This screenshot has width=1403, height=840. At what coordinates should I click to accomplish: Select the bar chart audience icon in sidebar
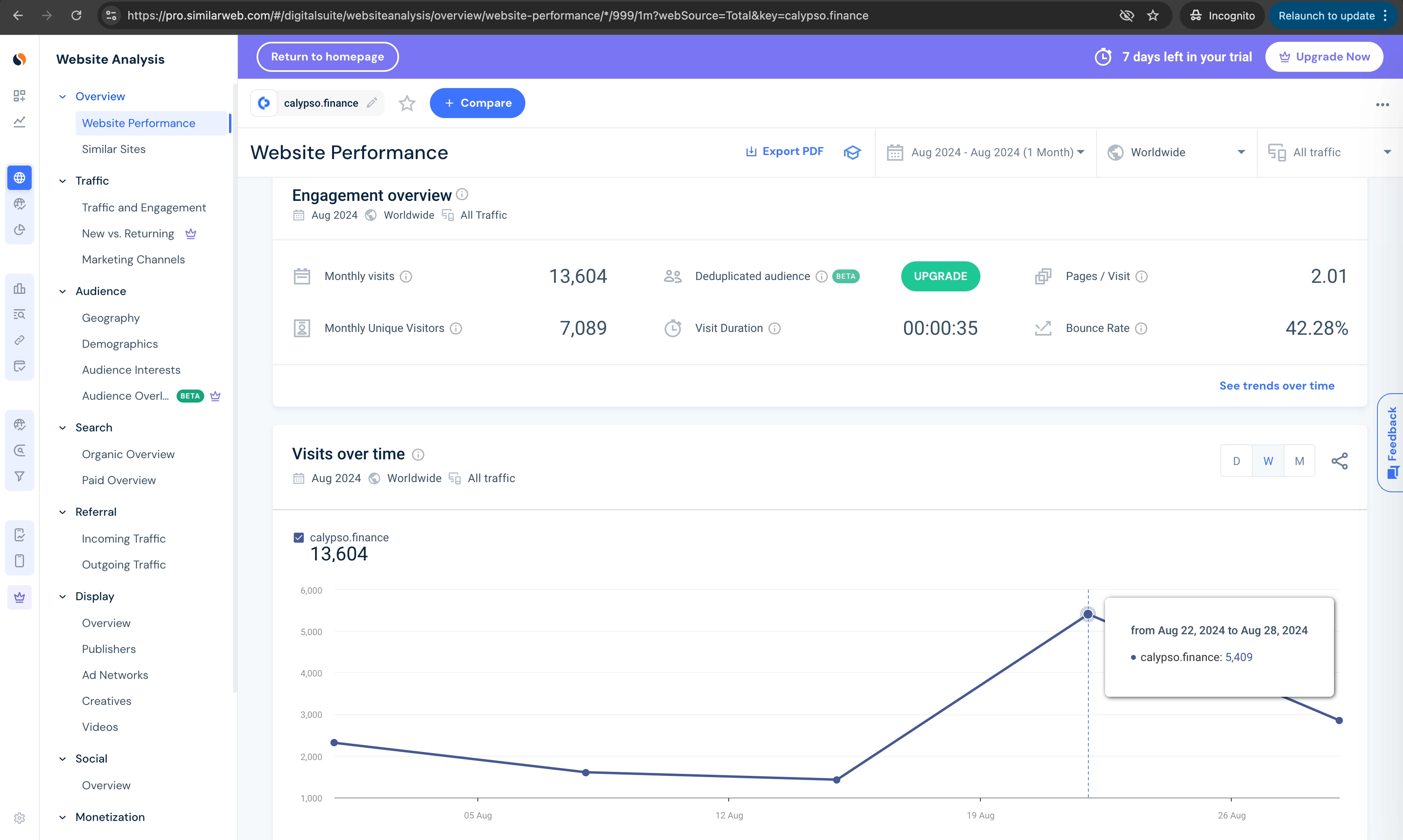19,289
